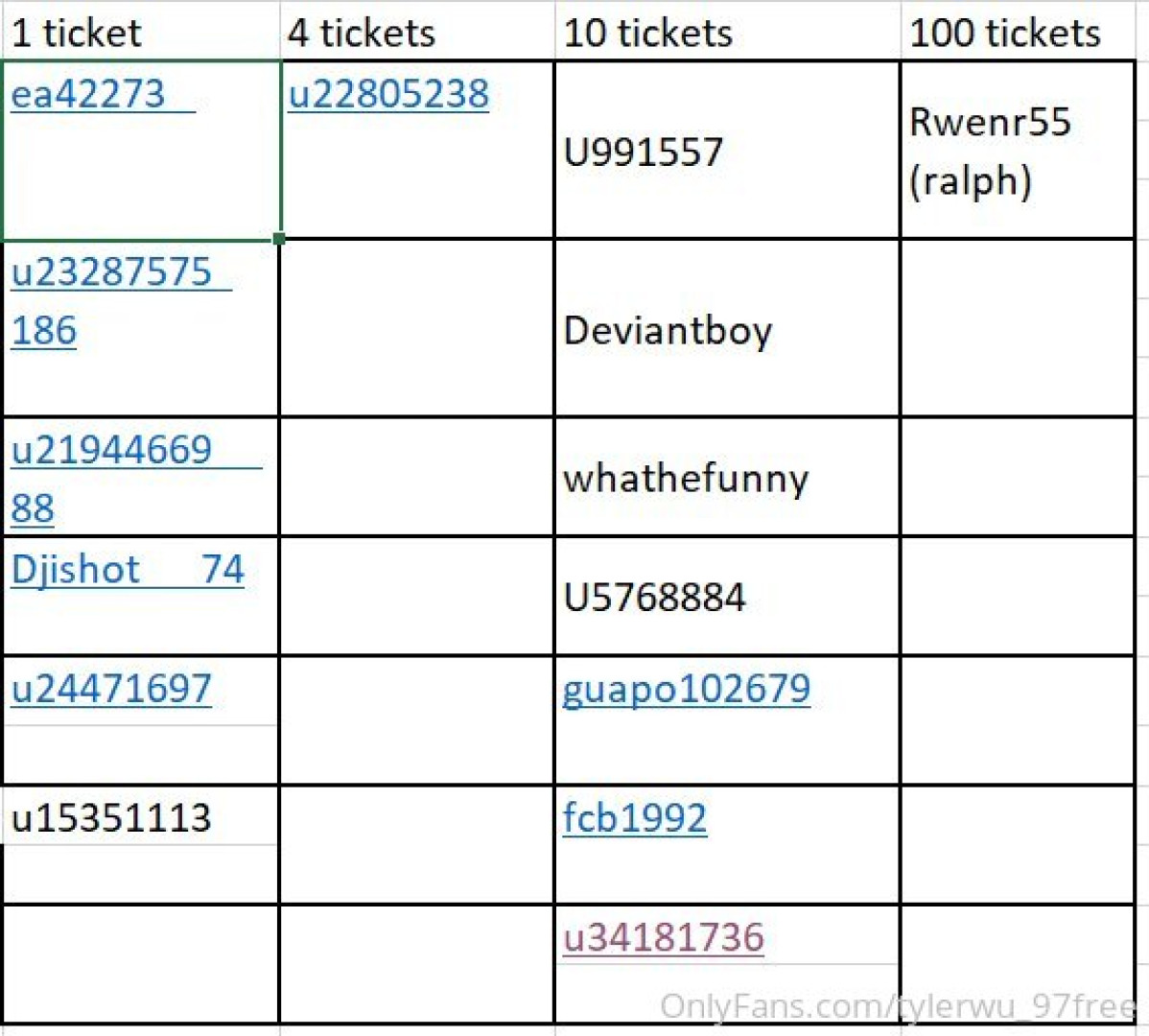Open the visited u34181736 link
Viewport: 1149px width, 1036px height.
coord(664,937)
